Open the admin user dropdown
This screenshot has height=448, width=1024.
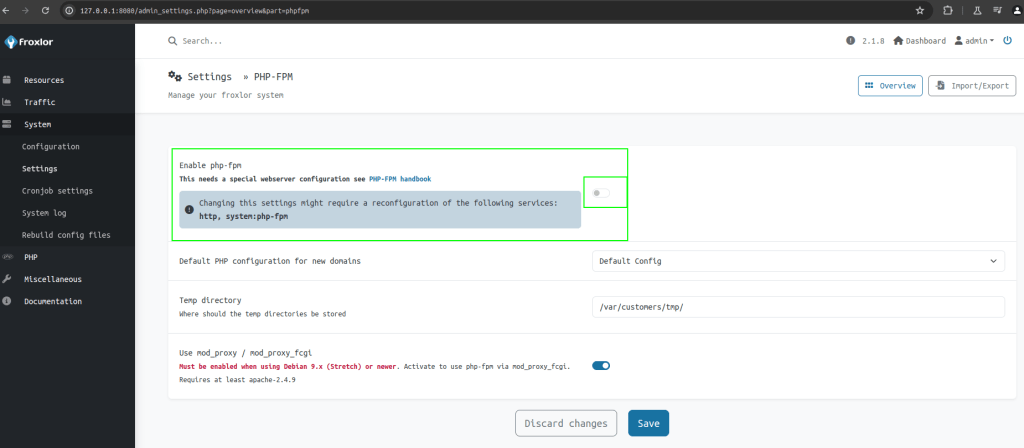pyautogui.click(x=974, y=41)
